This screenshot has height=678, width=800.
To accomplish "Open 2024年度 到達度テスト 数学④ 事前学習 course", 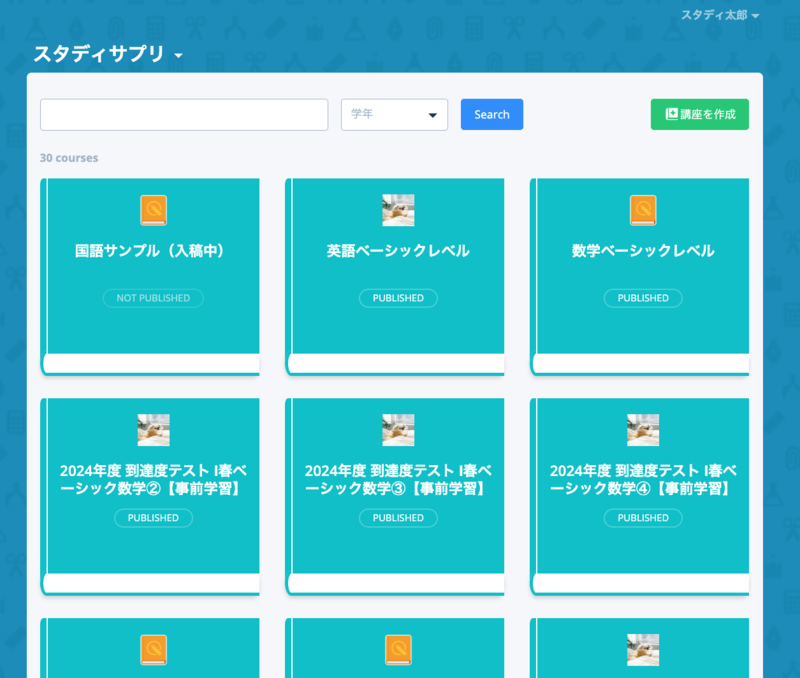I will pos(640,496).
